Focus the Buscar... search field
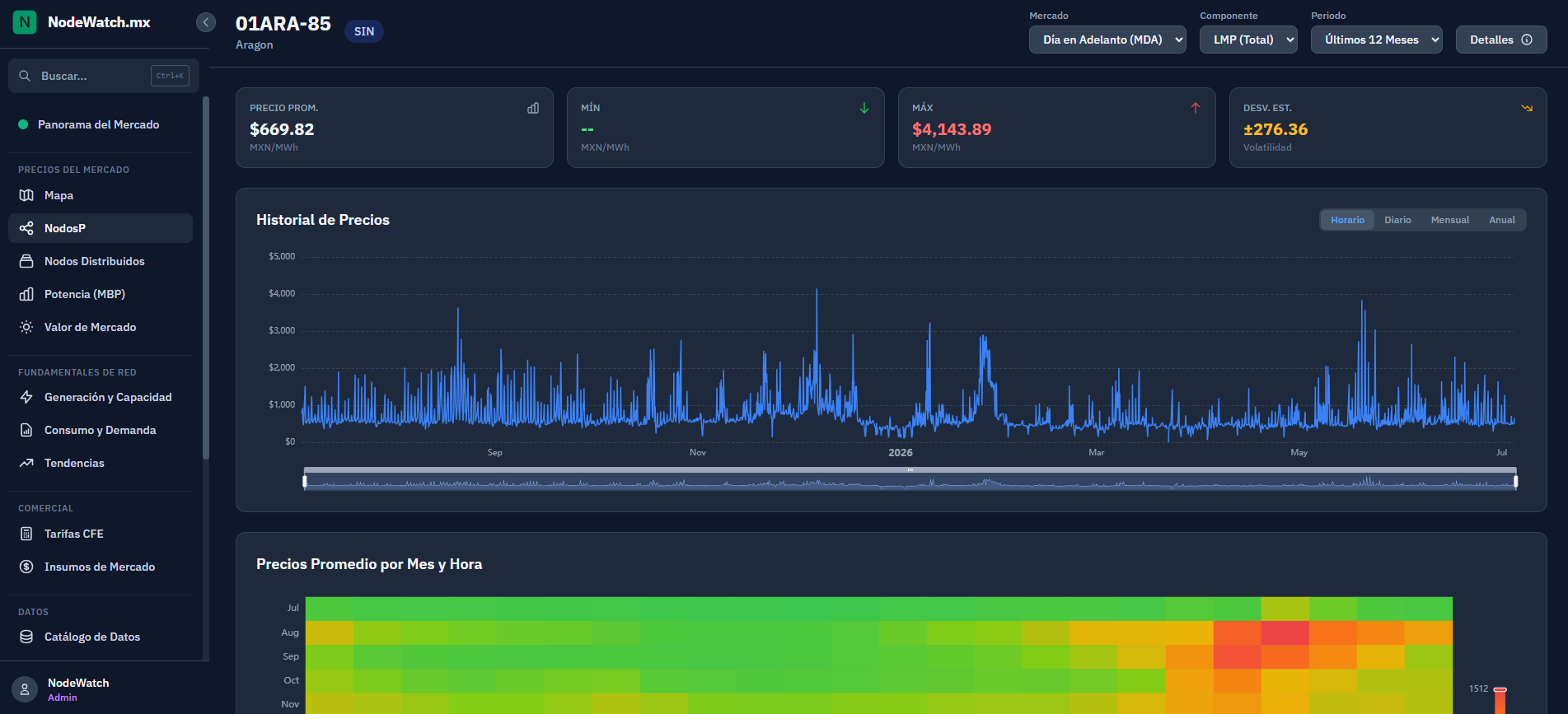 coord(104,76)
